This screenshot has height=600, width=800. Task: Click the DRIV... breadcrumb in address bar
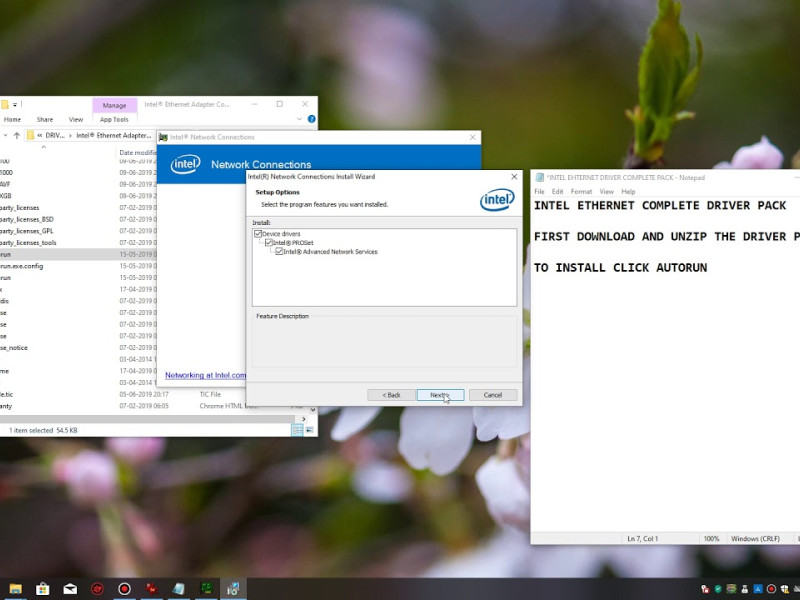click(x=55, y=135)
